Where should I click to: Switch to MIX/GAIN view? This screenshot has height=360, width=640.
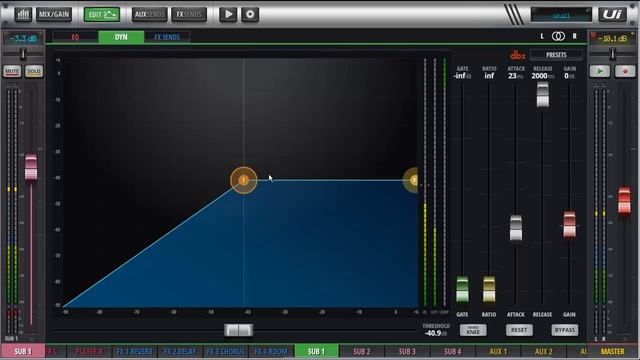(54, 15)
